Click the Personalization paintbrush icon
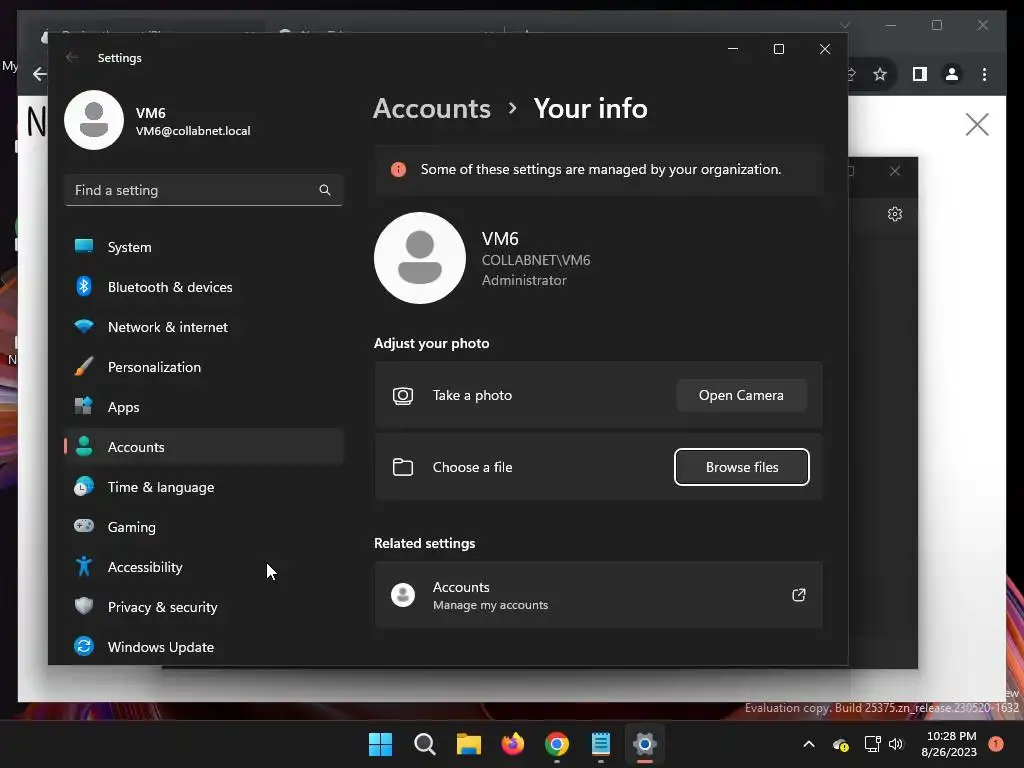 [84, 366]
